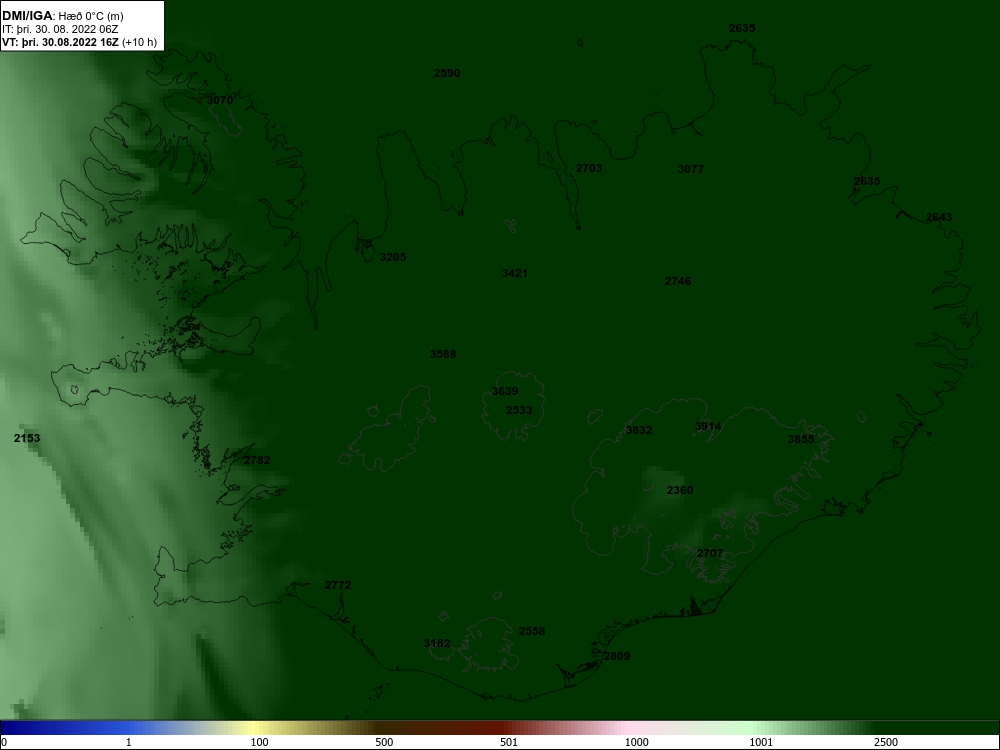Click the 2153 value over the ocean

click(27, 438)
